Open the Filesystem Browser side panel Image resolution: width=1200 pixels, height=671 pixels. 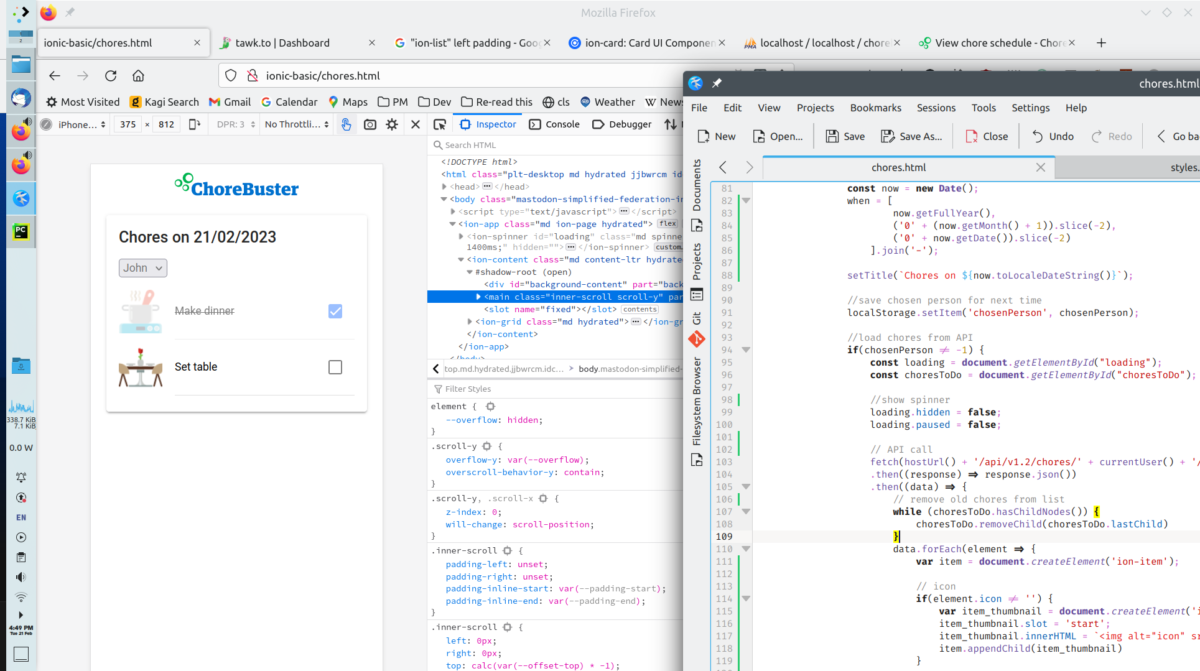coord(697,411)
